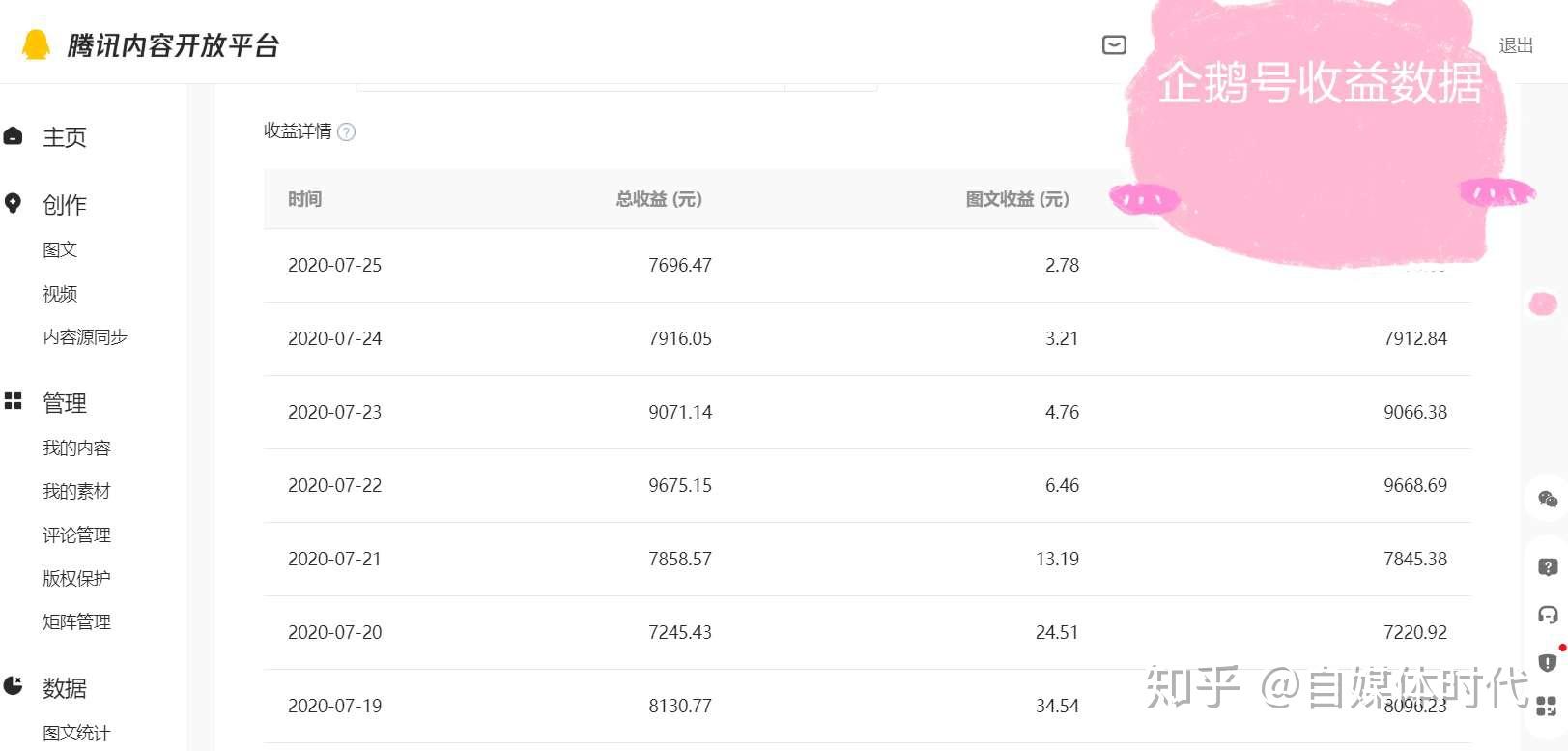Viewport: 1568px width, 751px height.
Task: Select 内容源同步 in sidebar
Action: [x=85, y=337]
